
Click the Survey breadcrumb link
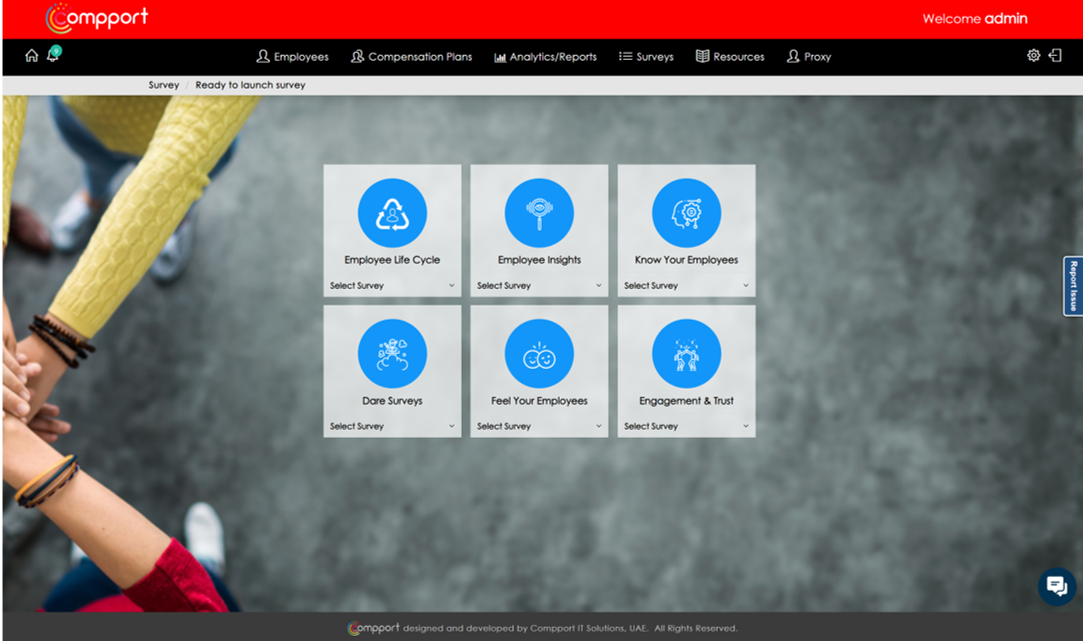(164, 85)
